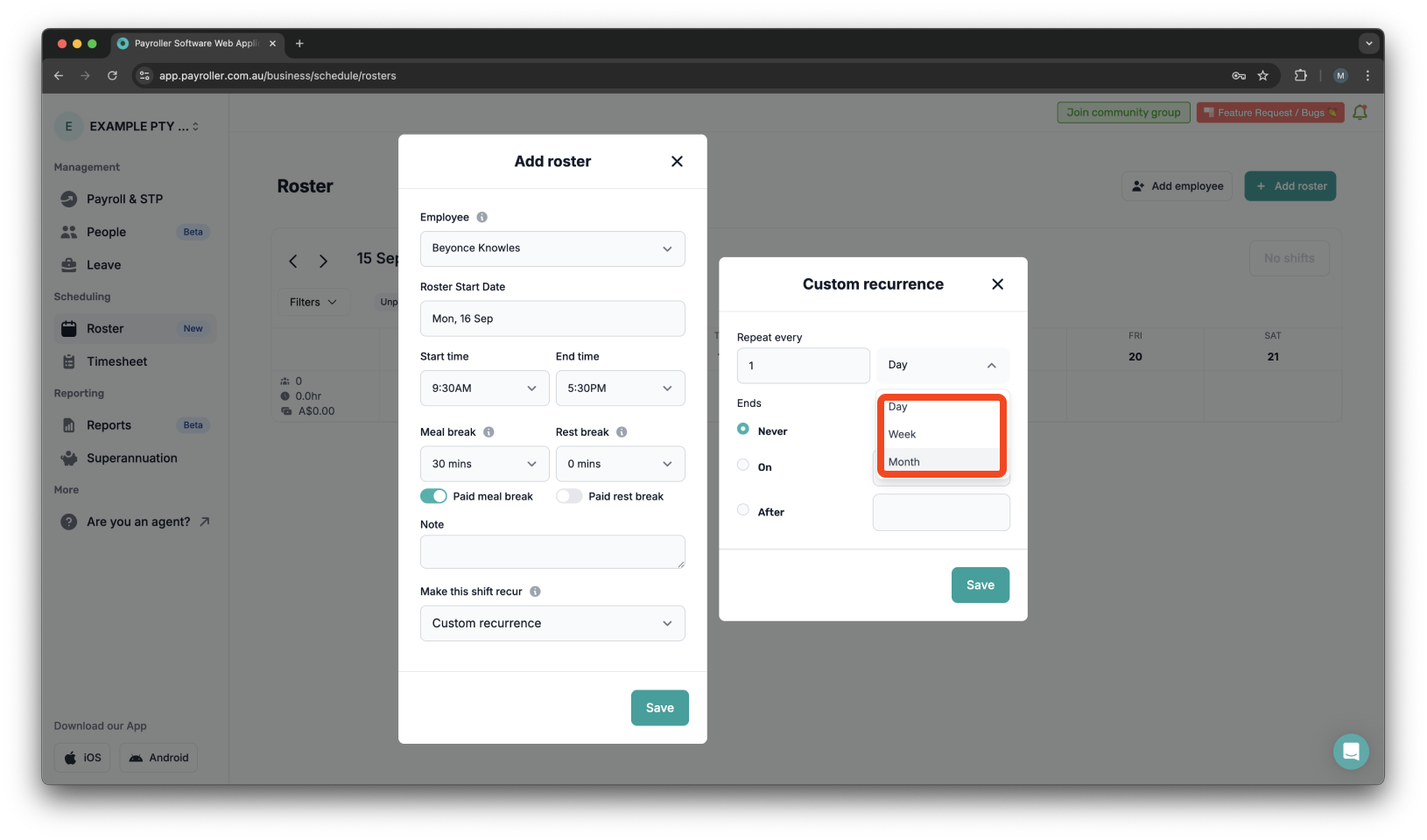Open the Meal break 30 mins dropdown
Viewport: 1427px width, 840px height.
485,464
